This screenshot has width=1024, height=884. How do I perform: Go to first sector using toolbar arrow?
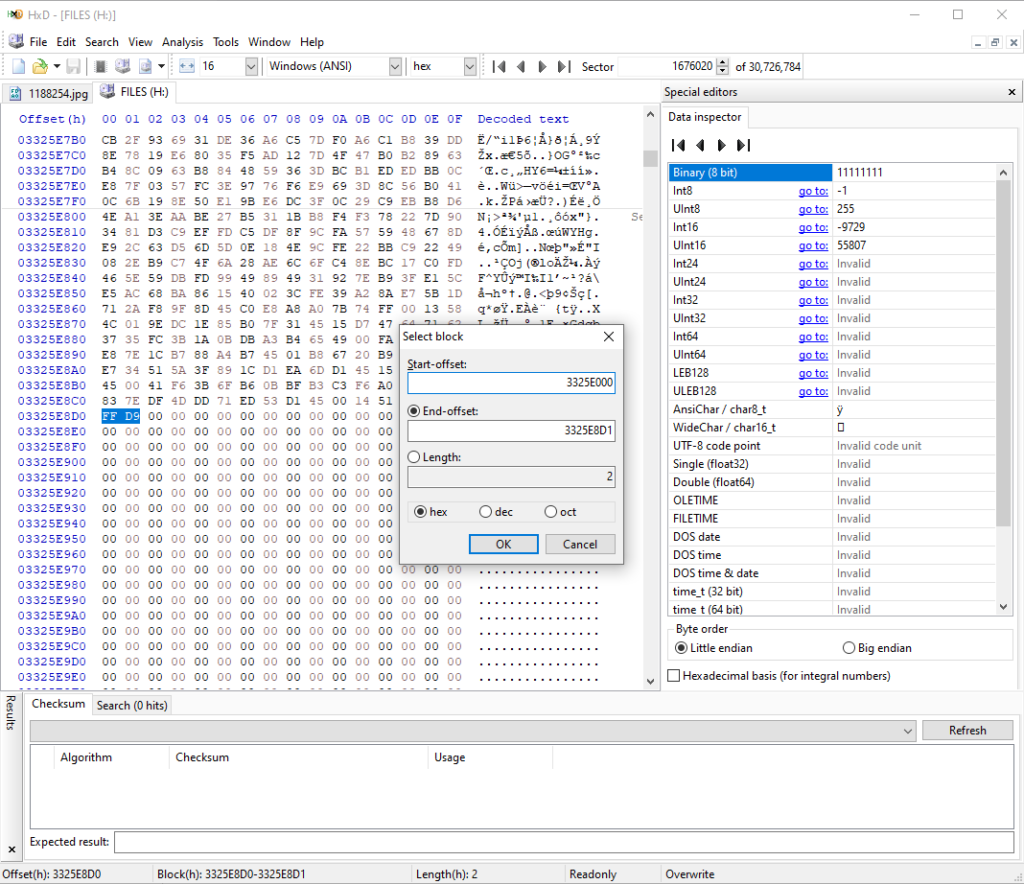[x=499, y=67]
